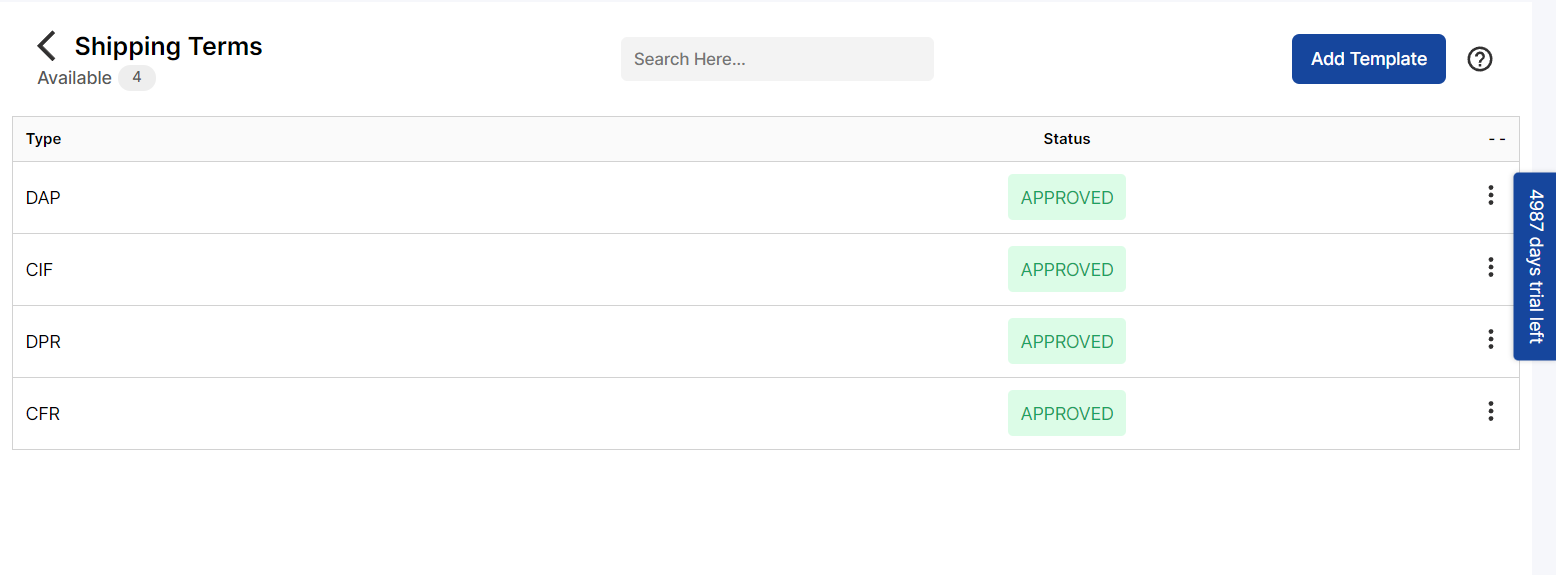Click APPROVED status badge for DPR
Image resolution: width=1556 pixels, height=575 pixels.
(1067, 341)
